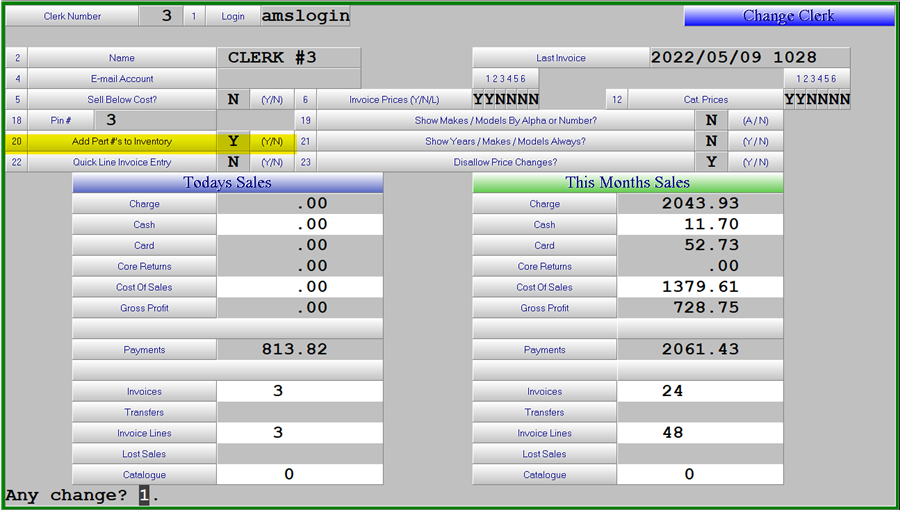The width and height of the screenshot is (900, 510).
Task: Click the Todays Sales header
Action: (x=227, y=182)
